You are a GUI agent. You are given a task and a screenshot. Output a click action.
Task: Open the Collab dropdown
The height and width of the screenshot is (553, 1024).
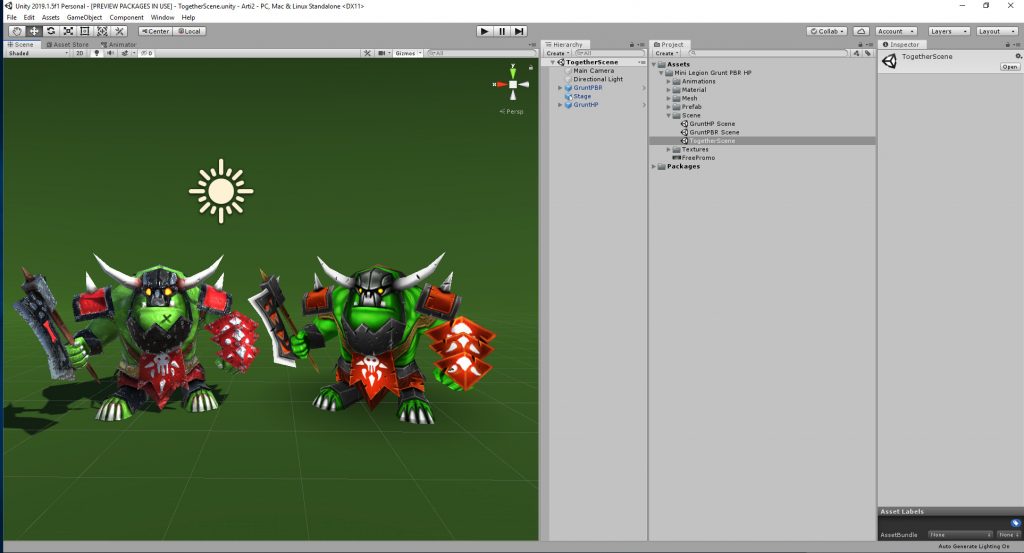click(827, 31)
